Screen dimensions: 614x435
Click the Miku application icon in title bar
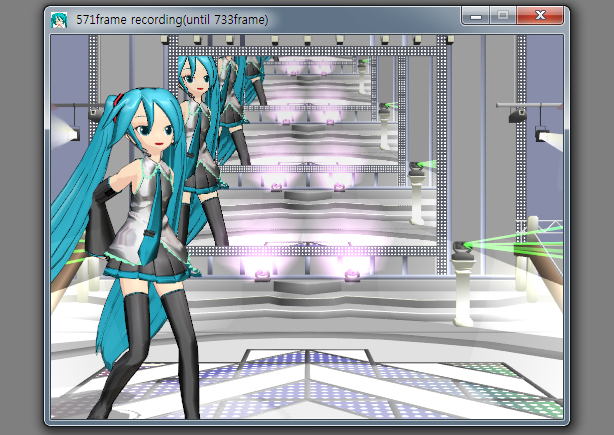click(59, 20)
